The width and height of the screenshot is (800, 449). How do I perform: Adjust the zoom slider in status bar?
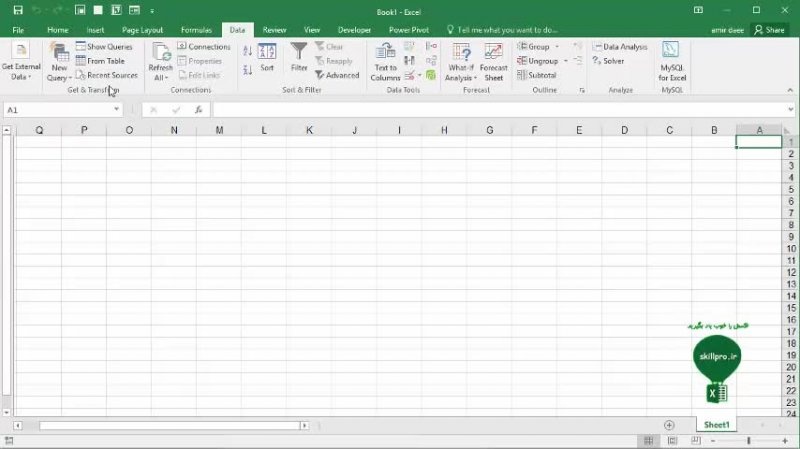coord(748,441)
